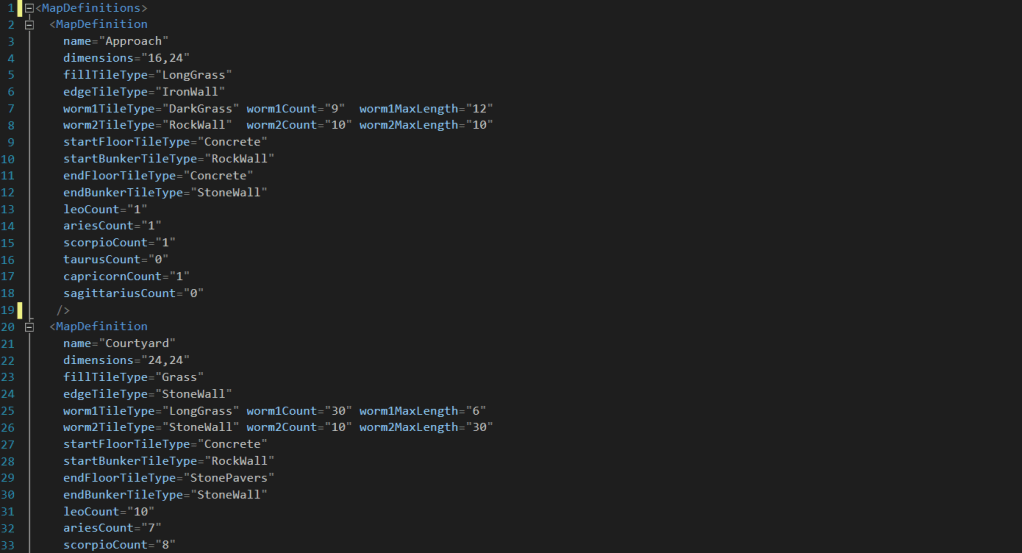Screen dimensions: 1022x553
Task: Collapse the MapDefinitions root node
Action: pyautogui.click(x=29, y=8)
